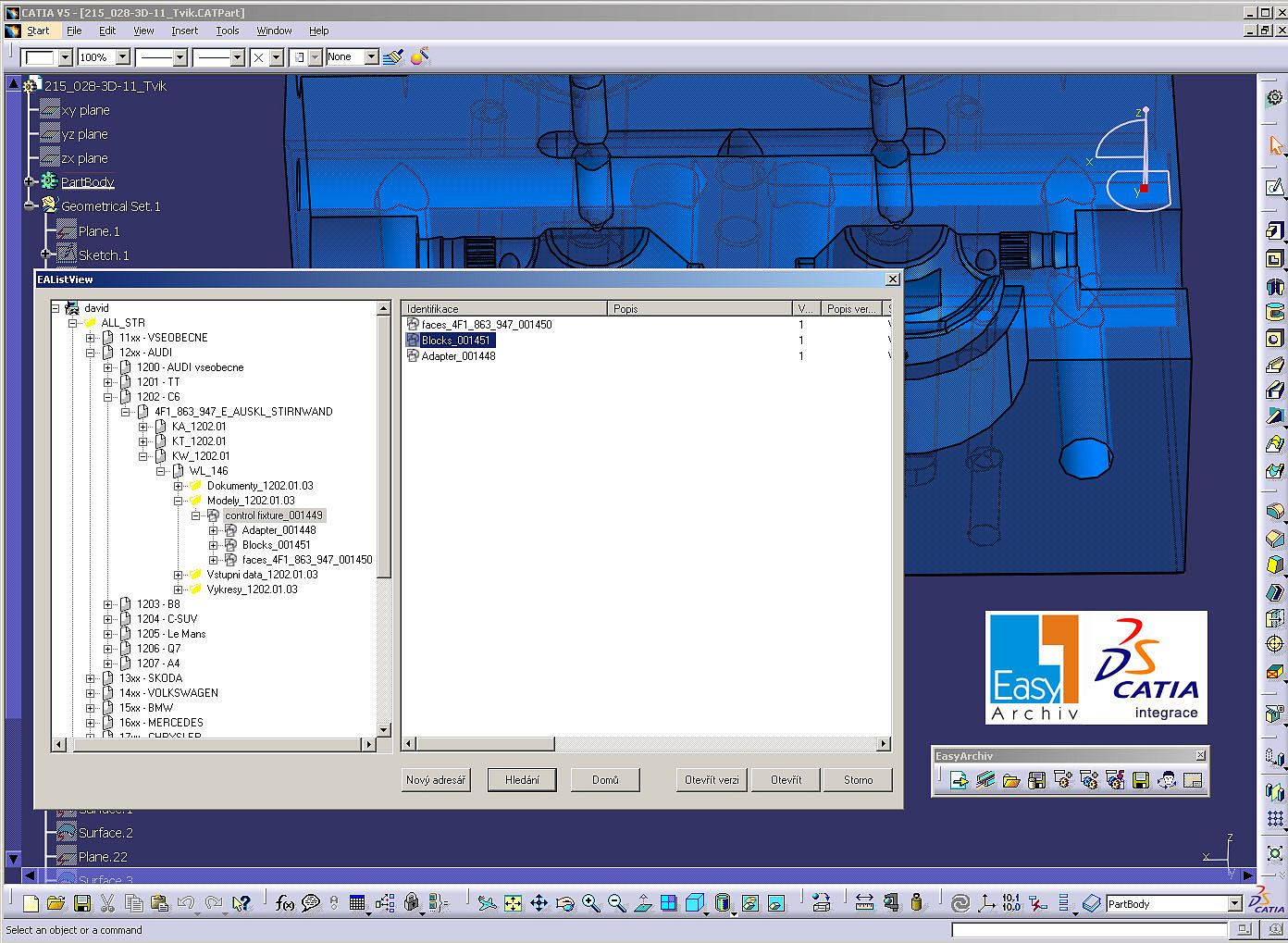Click the Open file folder icon in bottom toolbar
The image size is (1288, 943).
[x=56, y=903]
